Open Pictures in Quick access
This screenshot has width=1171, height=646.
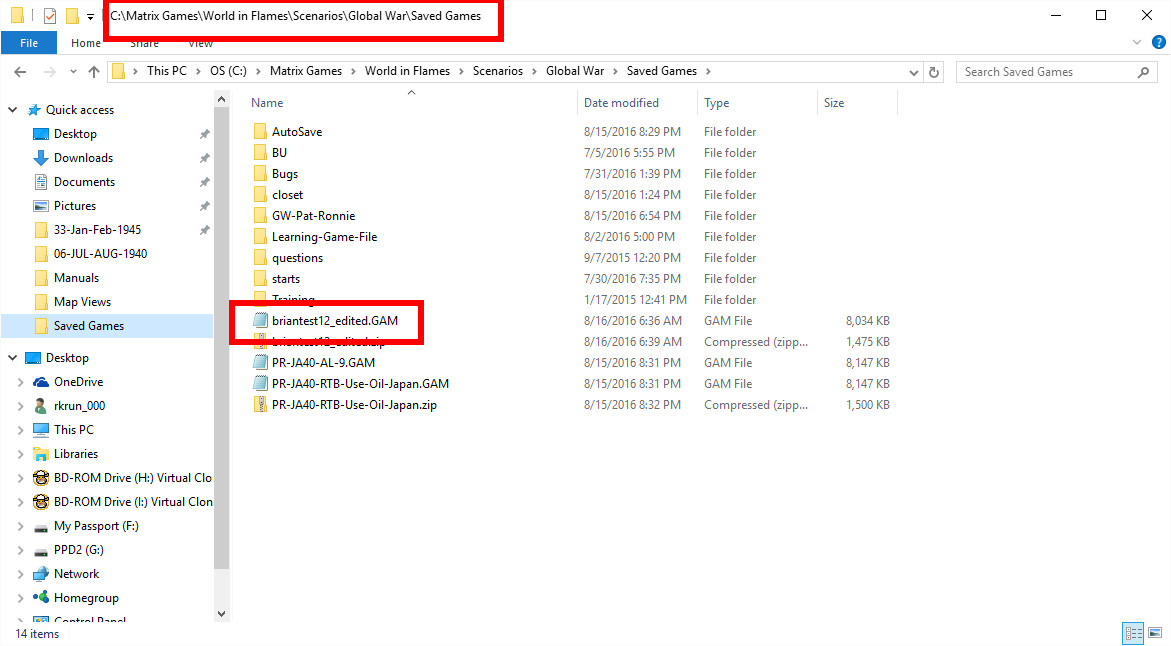pyautogui.click(x=75, y=205)
